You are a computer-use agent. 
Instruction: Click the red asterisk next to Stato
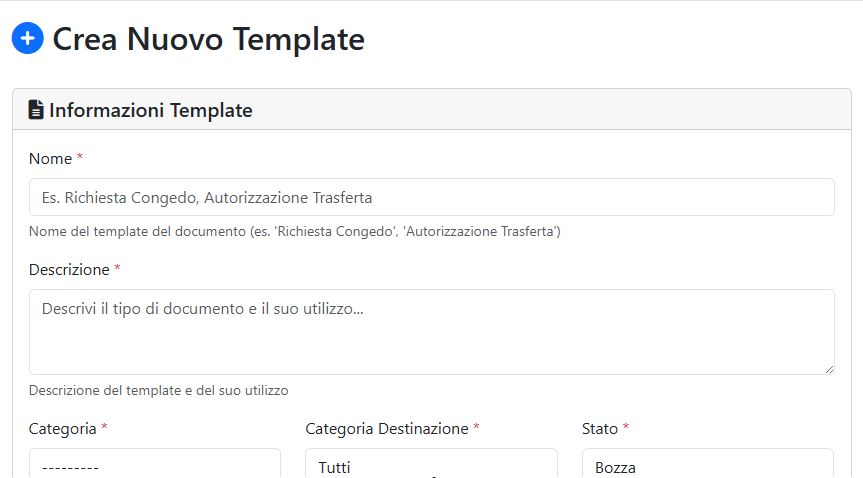pos(626,429)
